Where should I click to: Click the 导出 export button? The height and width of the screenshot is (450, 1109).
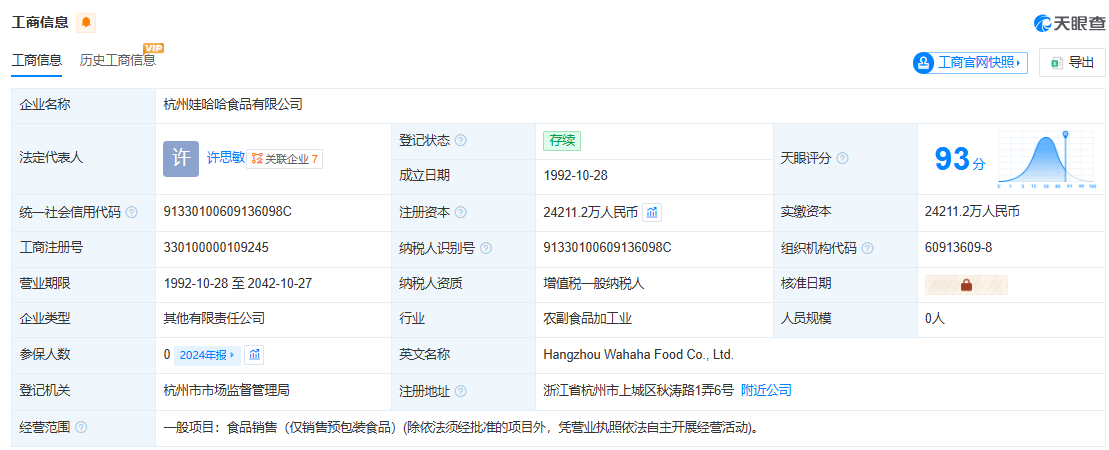point(1072,62)
